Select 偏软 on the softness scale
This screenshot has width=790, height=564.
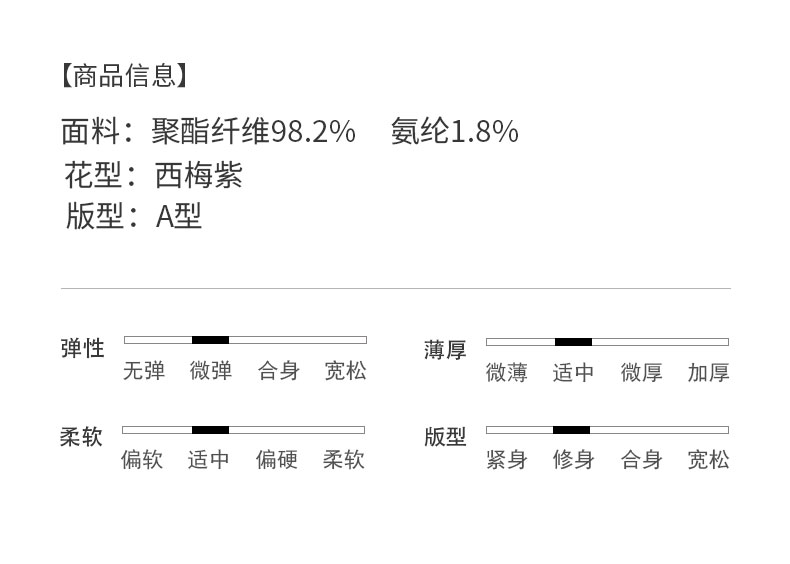click(142, 460)
